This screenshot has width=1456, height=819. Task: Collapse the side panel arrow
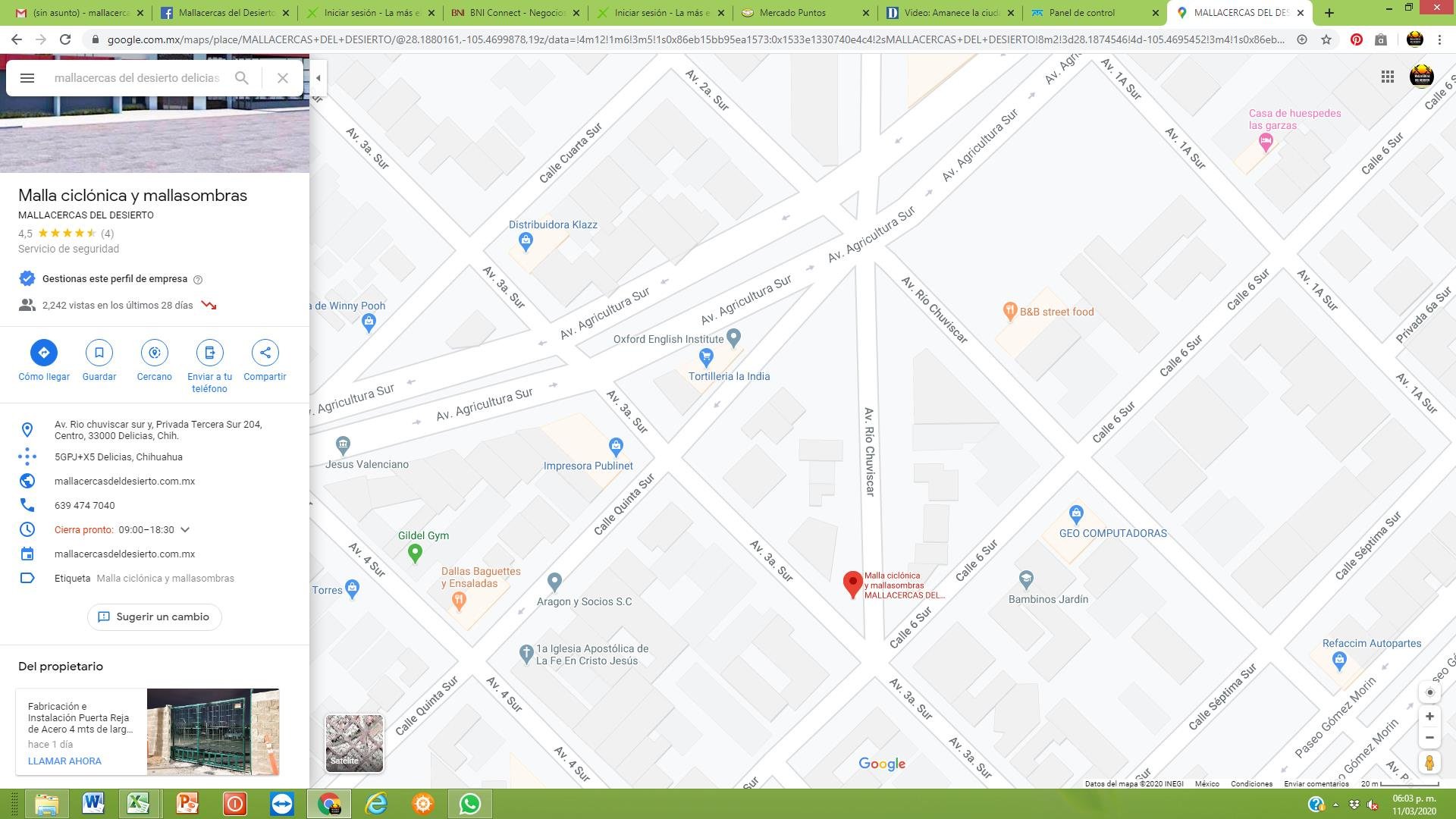[318, 78]
